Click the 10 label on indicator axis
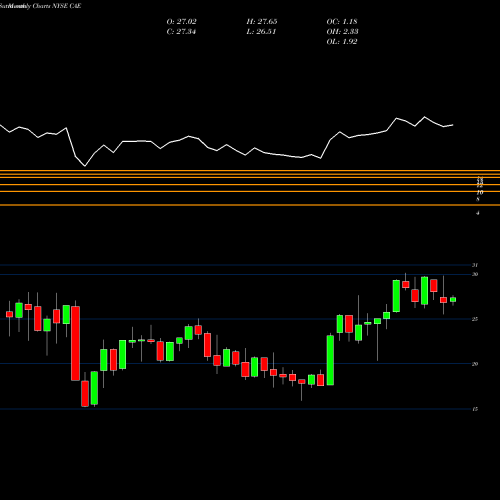 pos(480,192)
